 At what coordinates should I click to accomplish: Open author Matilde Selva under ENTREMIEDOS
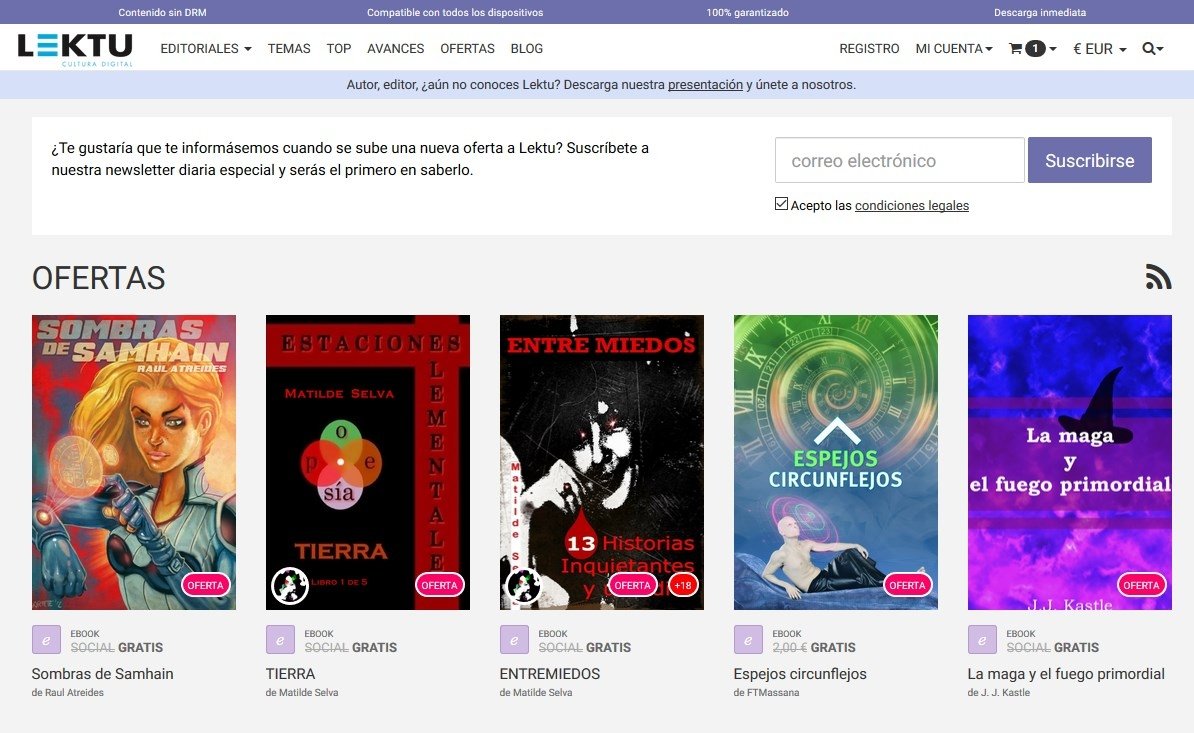(542, 693)
